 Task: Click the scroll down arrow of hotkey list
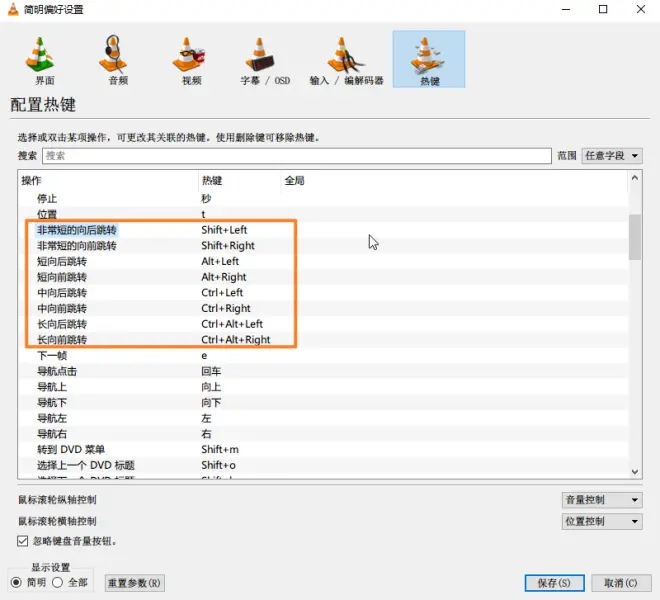coord(635,472)
